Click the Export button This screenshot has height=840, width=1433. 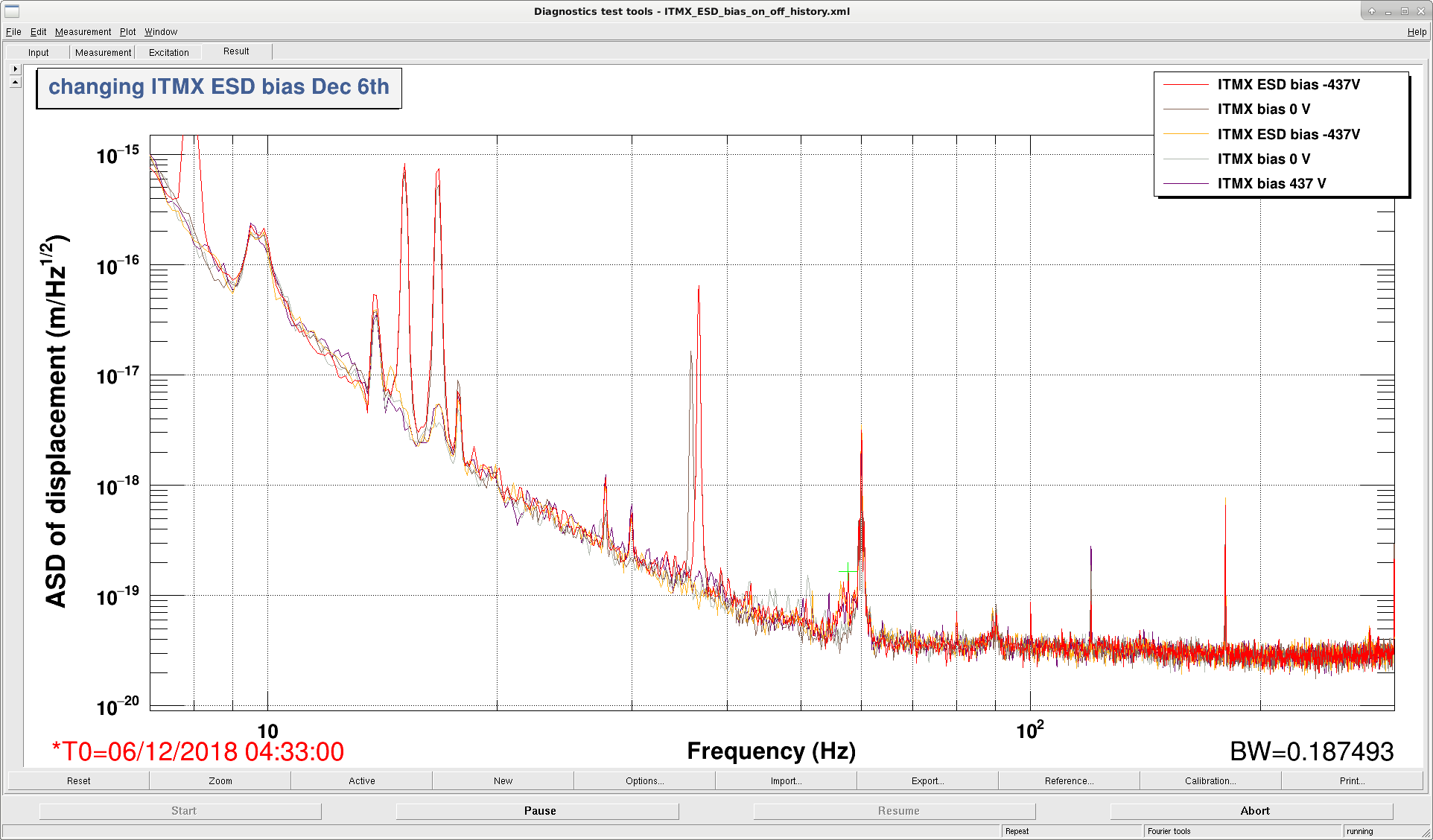(x=927, y=780)
